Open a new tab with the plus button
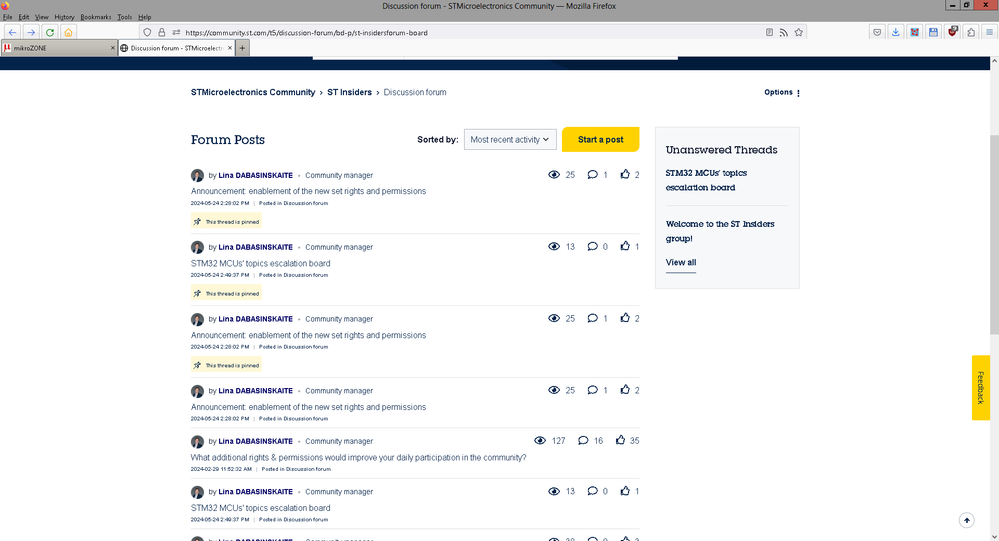999x541 pixels. [x=242, y=48]
